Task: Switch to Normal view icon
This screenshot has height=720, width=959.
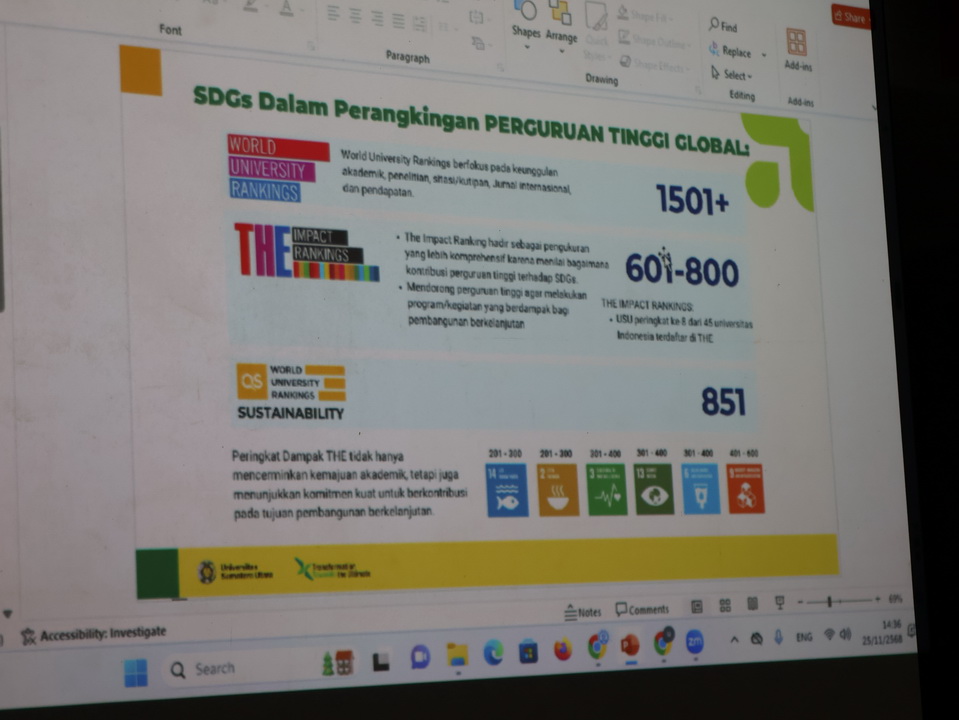Action: tap(697, 606)
